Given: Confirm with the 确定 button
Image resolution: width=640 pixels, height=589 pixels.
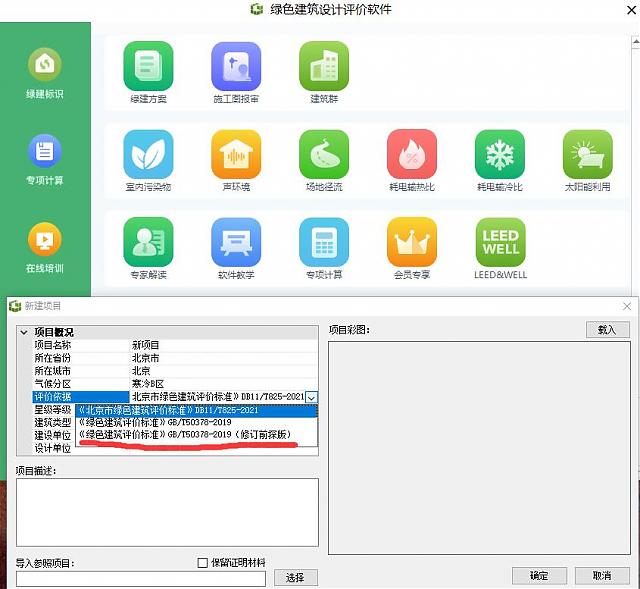Looking at the screenshot, I should pyautogui.click(x=539, y=576).
